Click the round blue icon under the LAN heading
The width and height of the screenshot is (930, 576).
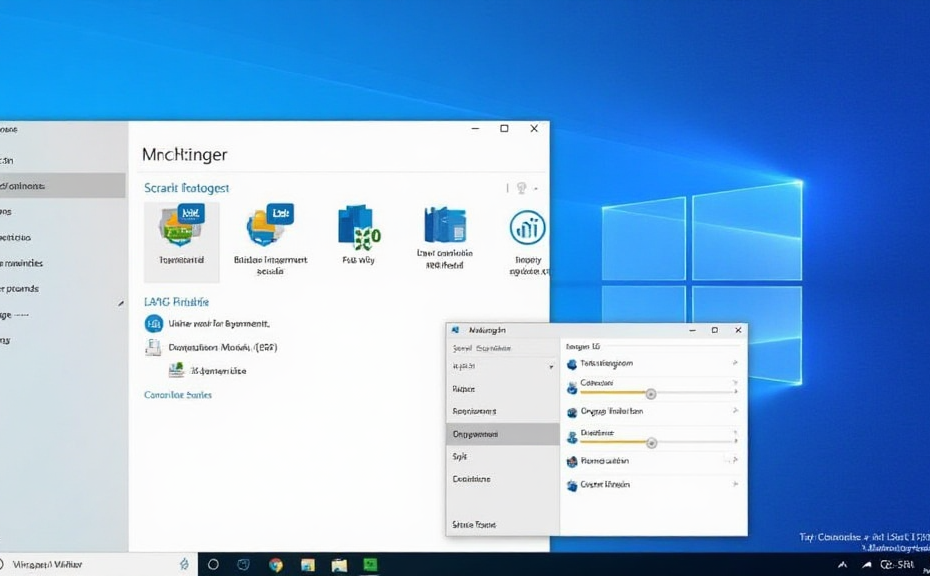154,323
